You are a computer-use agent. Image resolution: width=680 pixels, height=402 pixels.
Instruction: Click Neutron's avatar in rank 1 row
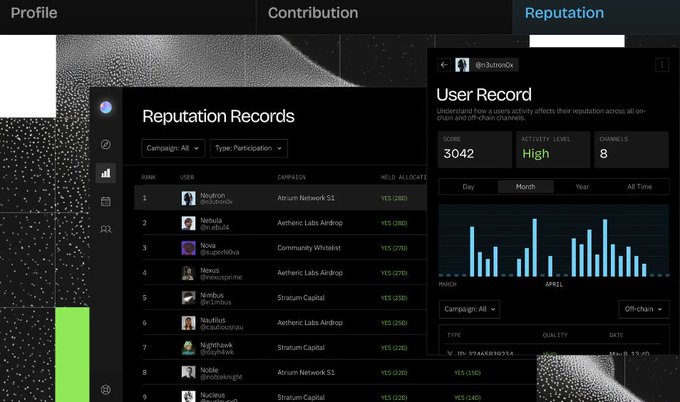pyautogui.click(x=188, y=198)
